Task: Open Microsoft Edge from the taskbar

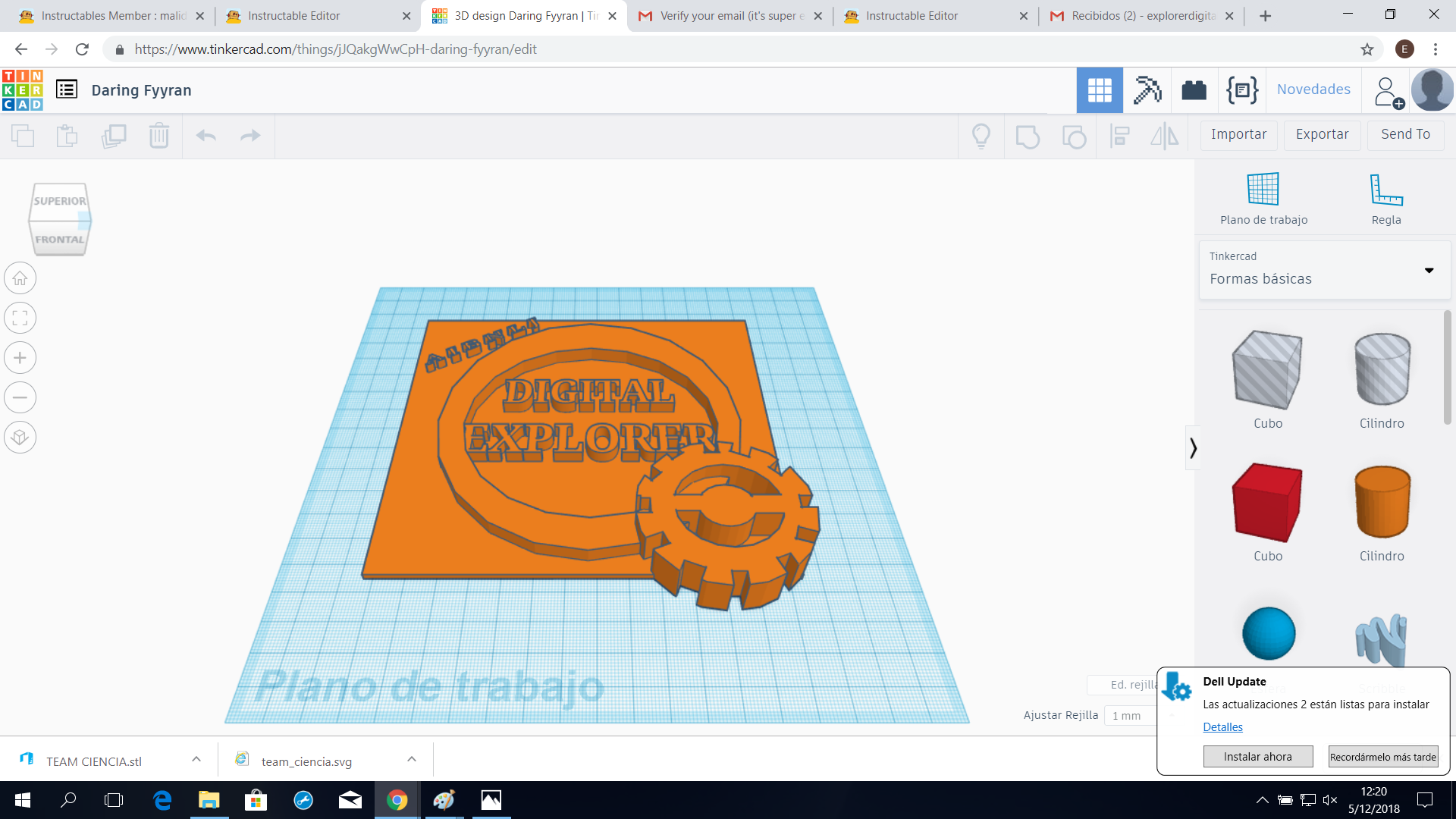Action: [x=162, y=800]
